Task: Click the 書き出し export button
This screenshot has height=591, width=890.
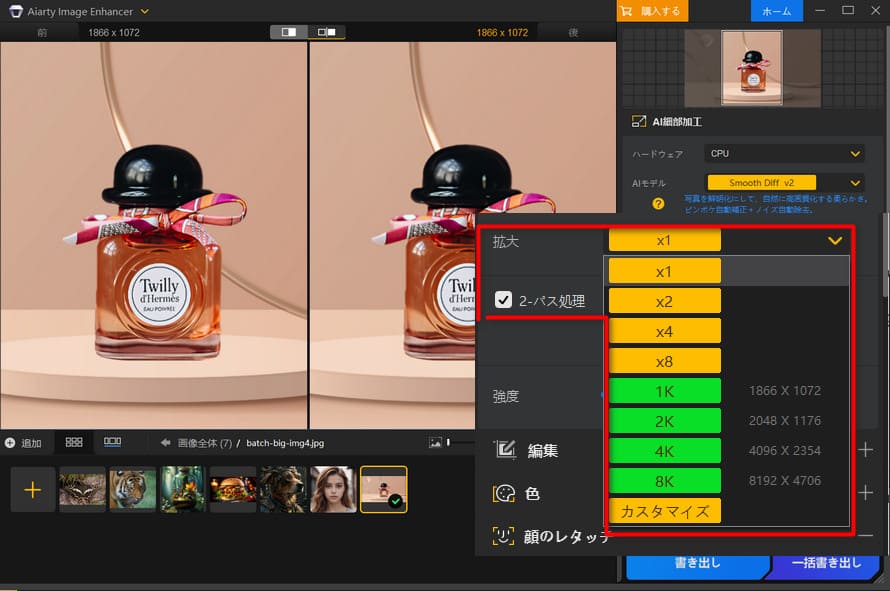Action: coord(697,566)
